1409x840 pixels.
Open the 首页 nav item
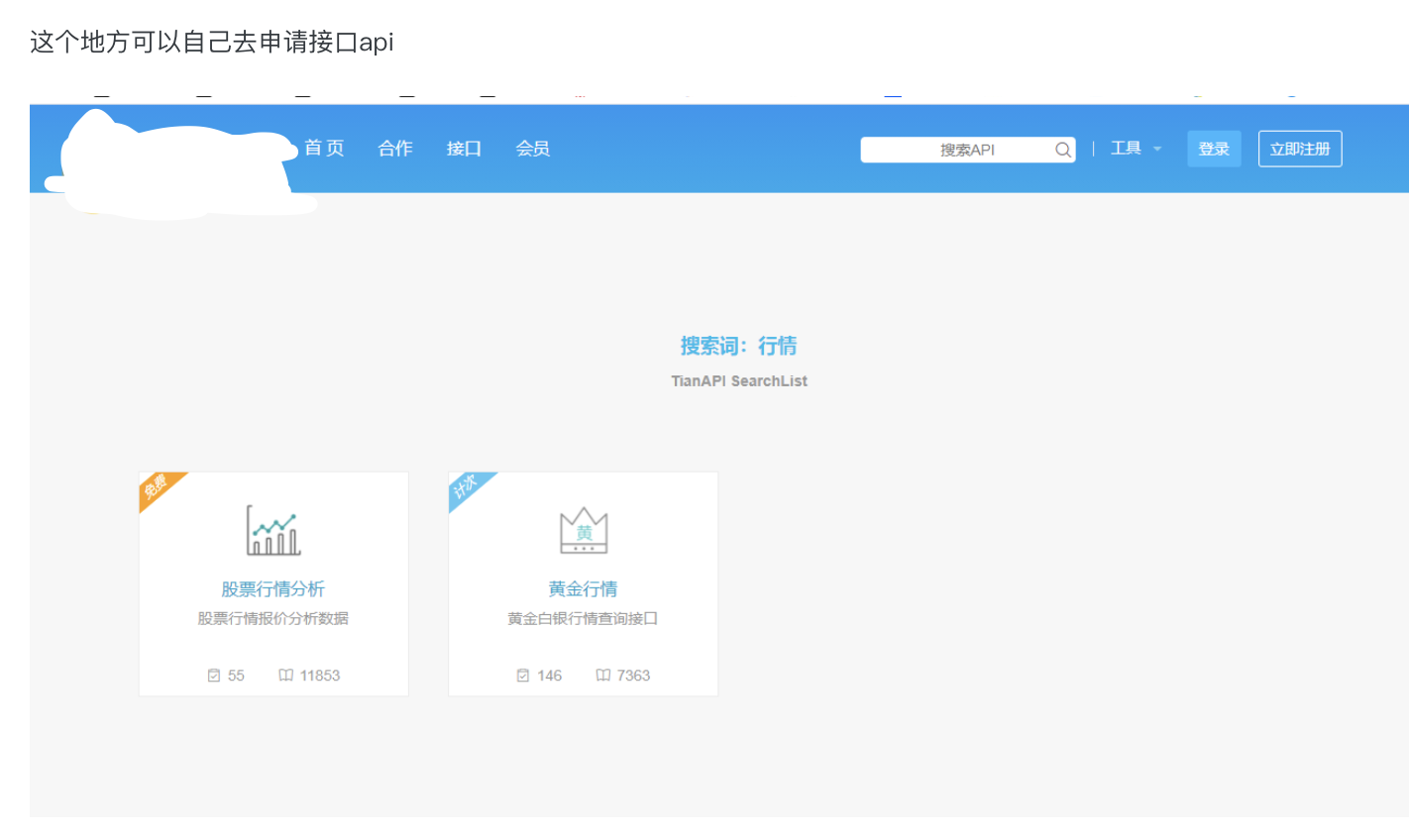coord(324,149)
